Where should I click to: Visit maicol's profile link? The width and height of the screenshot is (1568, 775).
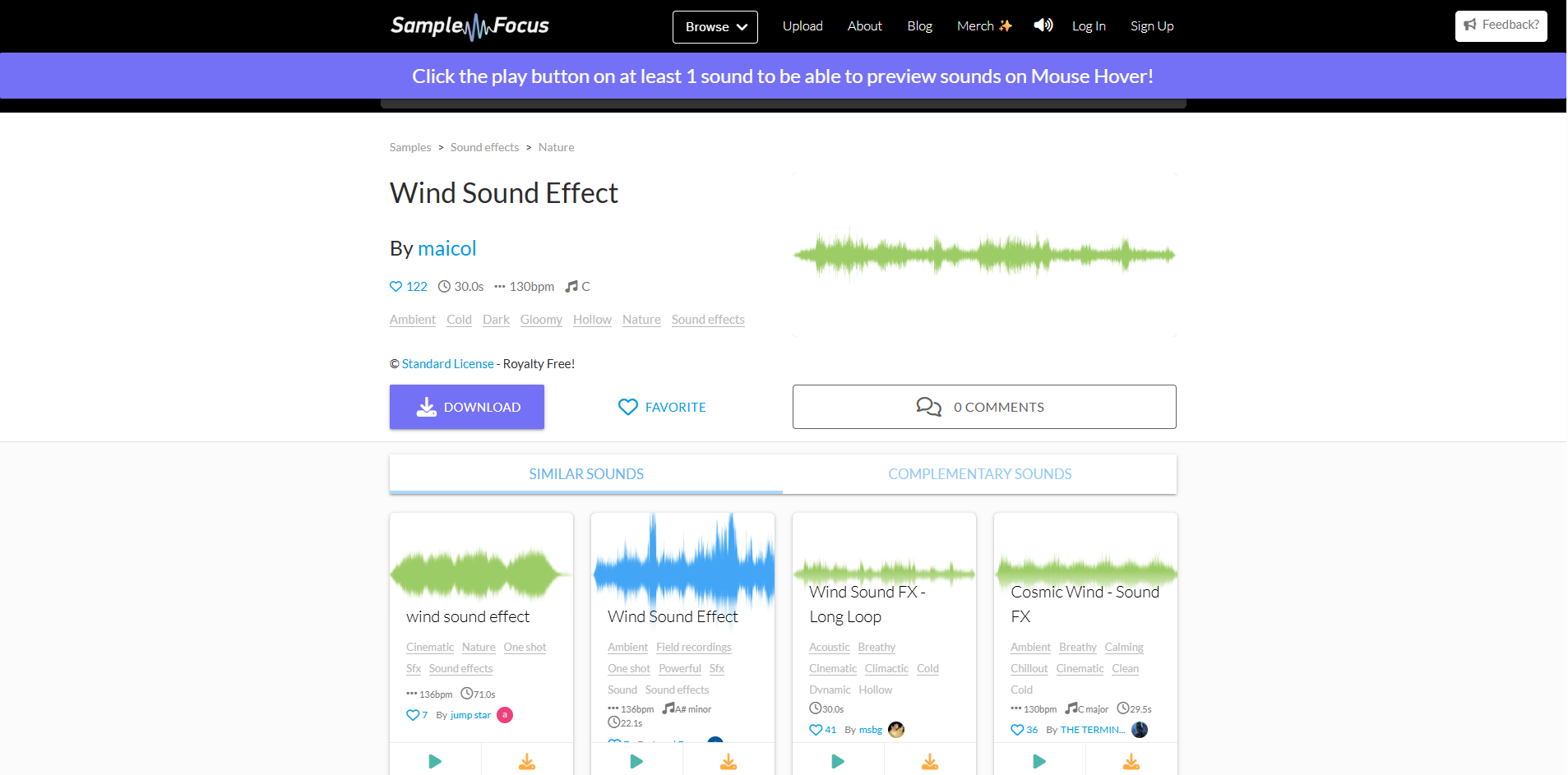[x=446, y=247]
